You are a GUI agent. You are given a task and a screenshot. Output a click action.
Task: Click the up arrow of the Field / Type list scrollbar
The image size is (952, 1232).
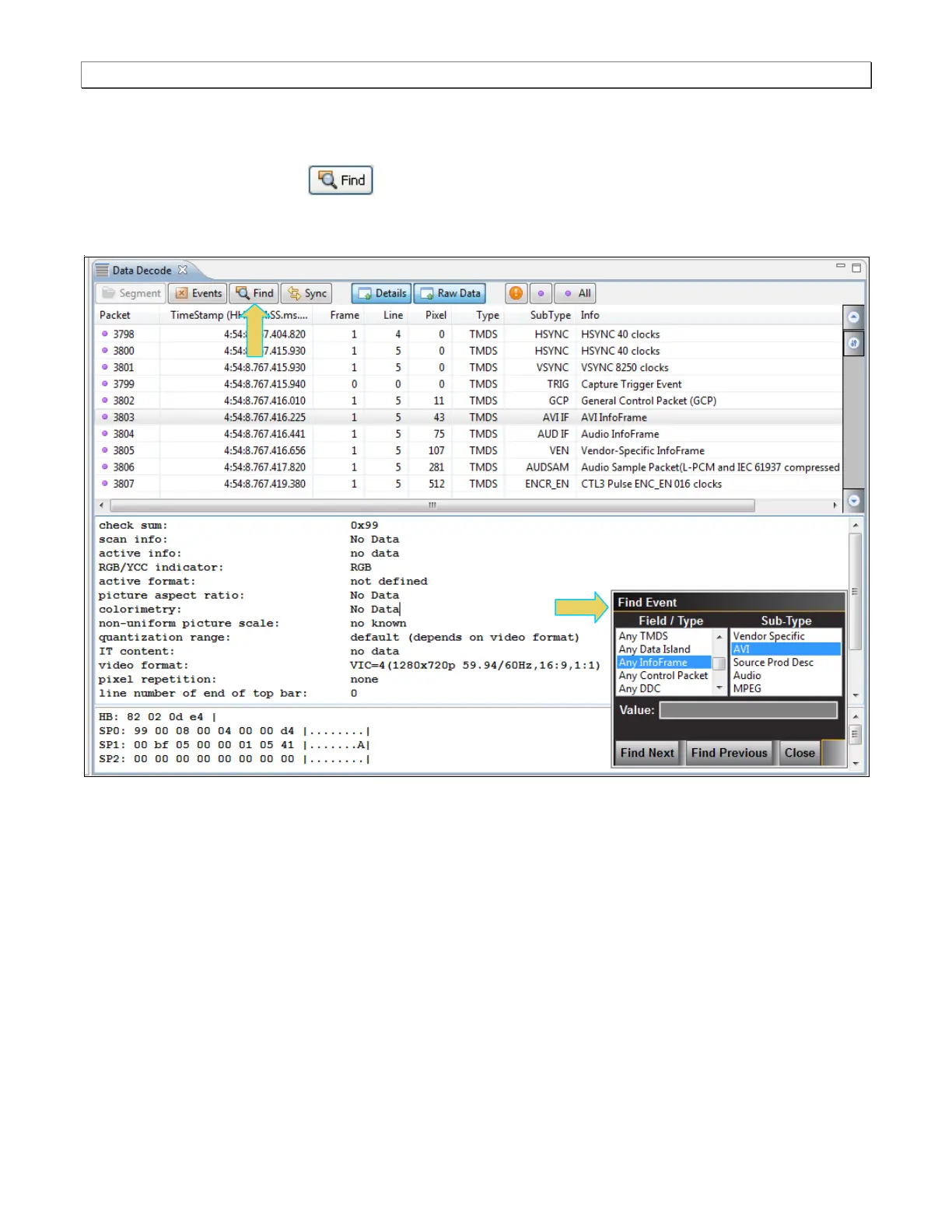(x=719, y=636)
